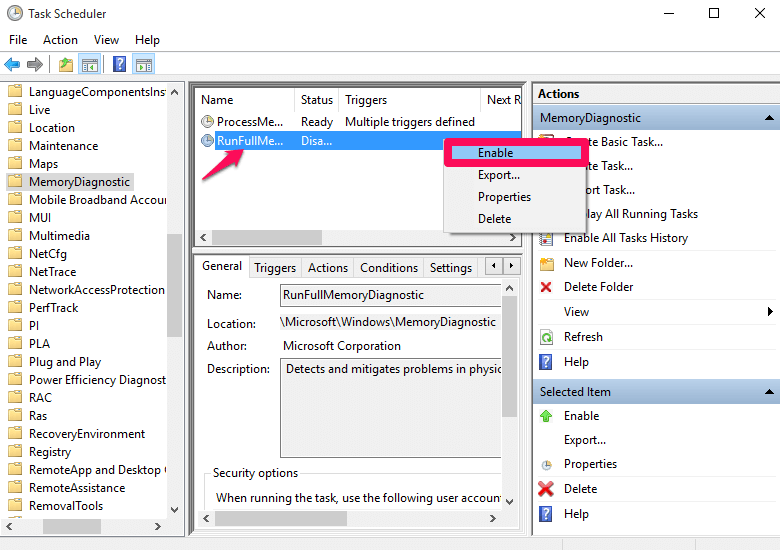The image size is (780, 550).
Task: Click task list scroll-right arrow
Action: (x=513, y=238)
